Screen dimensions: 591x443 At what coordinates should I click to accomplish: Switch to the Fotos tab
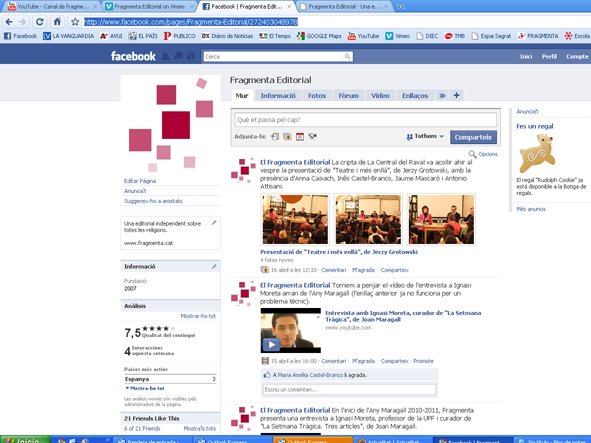[x=317, y=95]
